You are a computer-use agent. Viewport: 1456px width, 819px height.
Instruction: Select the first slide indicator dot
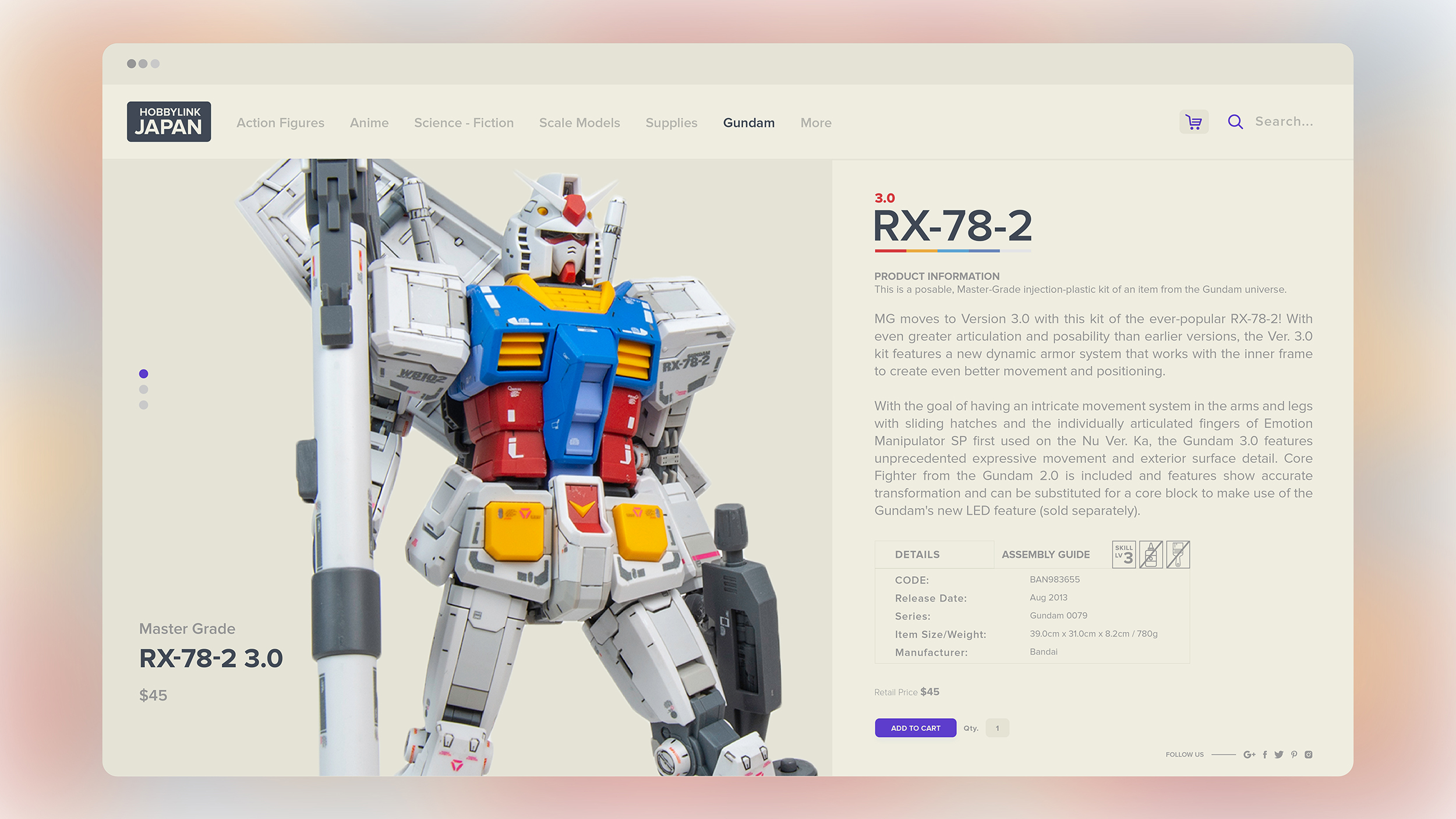(144, 374)
